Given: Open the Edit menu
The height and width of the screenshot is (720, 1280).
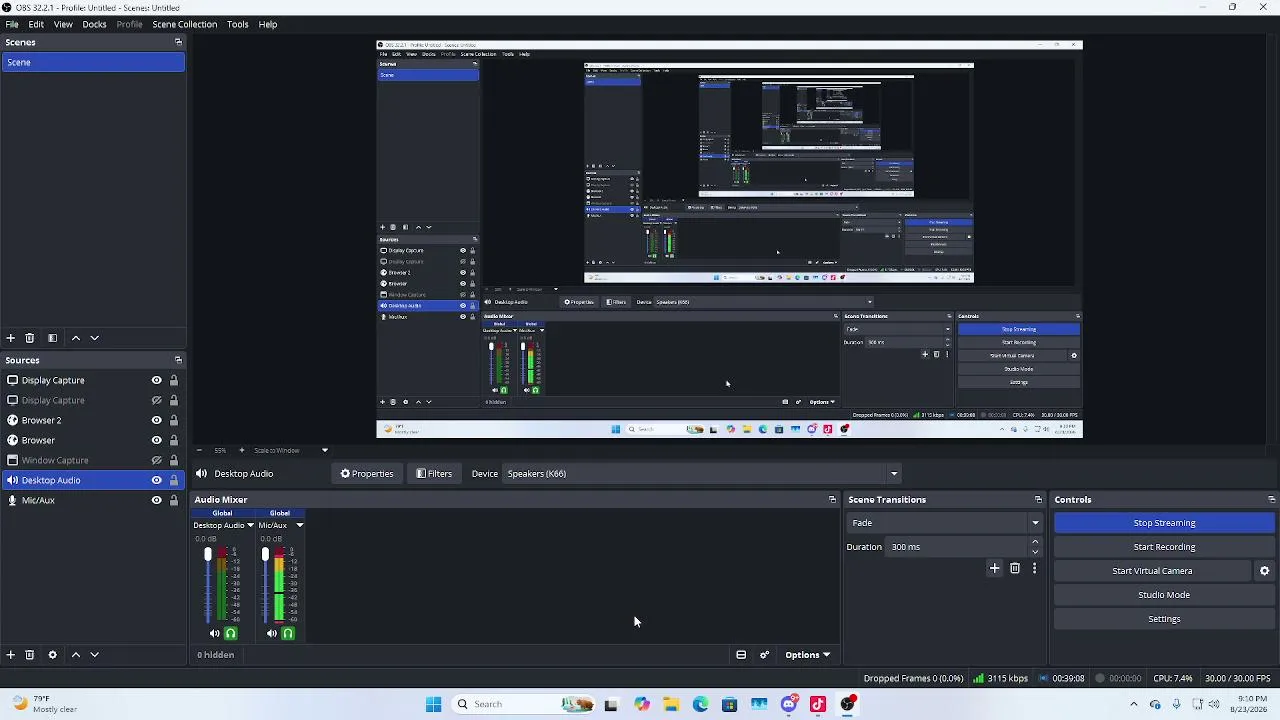Looking at the screenshot, I should point(36,24).
